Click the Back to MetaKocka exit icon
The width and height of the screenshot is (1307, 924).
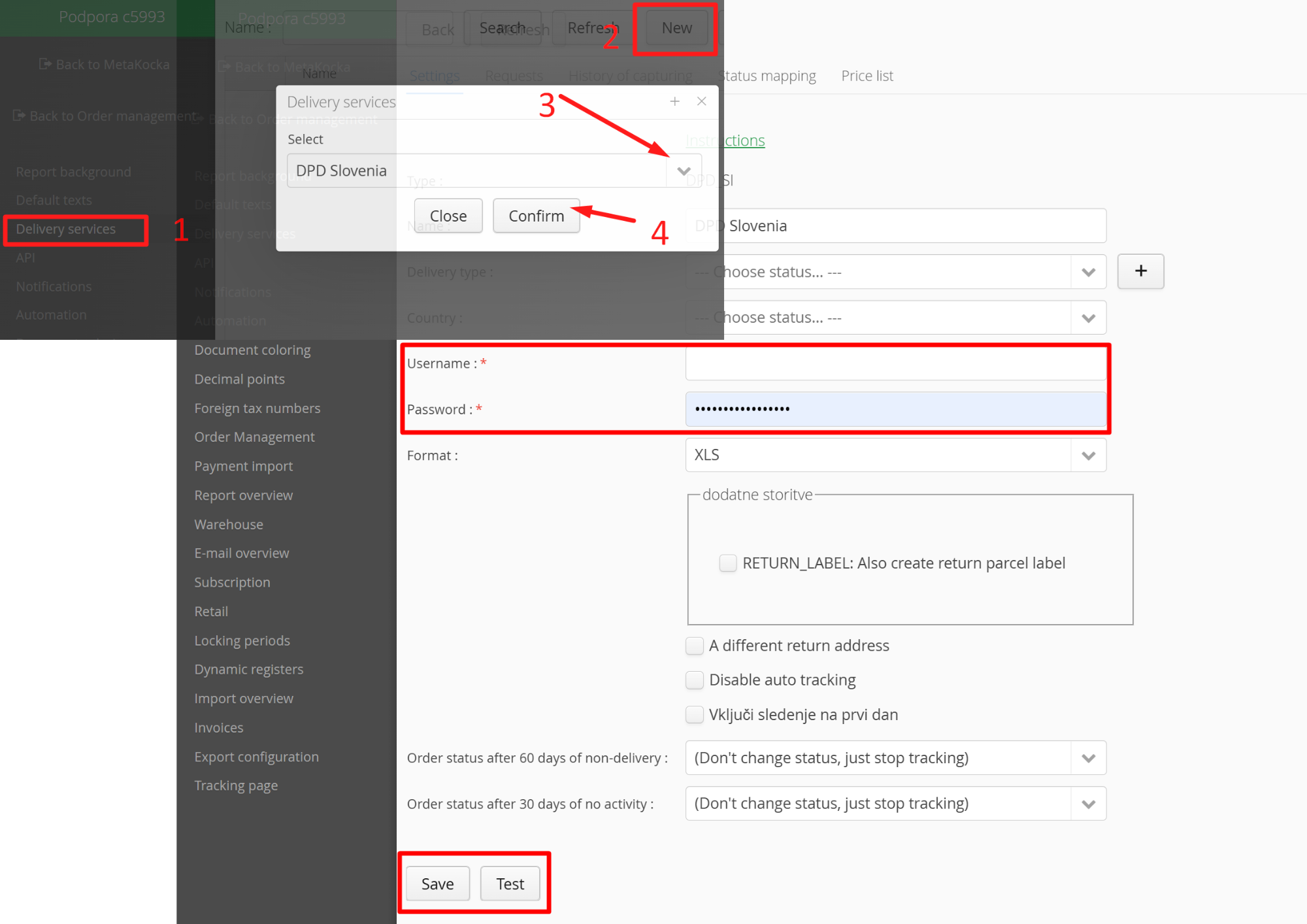coord(45,64)
